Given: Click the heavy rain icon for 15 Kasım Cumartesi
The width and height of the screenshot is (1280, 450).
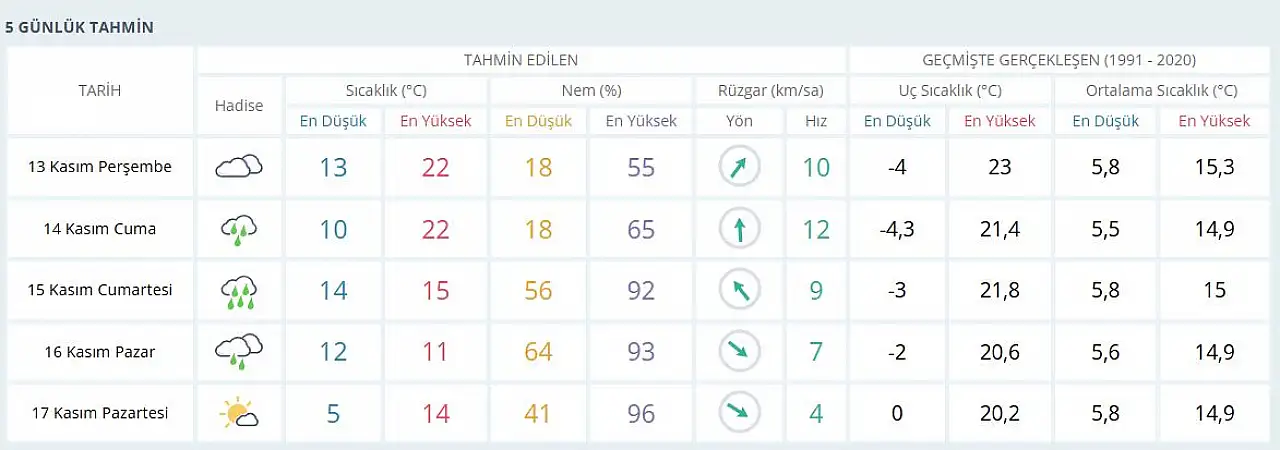Looking at the screenshot, I should coord(239,291).
